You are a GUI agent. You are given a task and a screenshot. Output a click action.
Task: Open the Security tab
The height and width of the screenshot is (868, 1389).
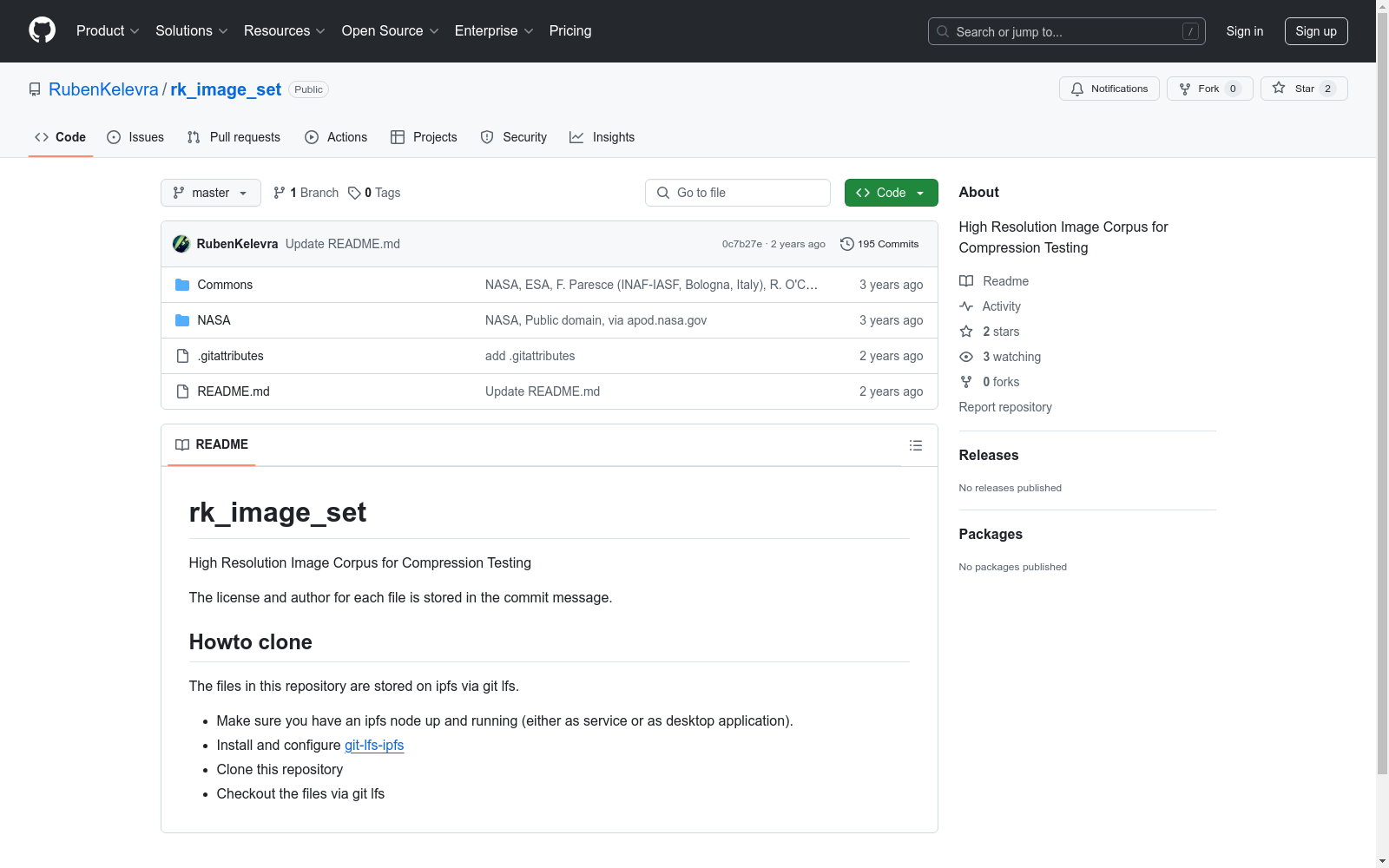coord(514,137)
